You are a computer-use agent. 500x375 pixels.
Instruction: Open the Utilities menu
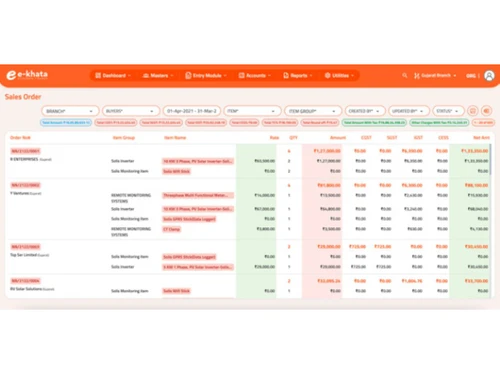[x=339, y=76]
